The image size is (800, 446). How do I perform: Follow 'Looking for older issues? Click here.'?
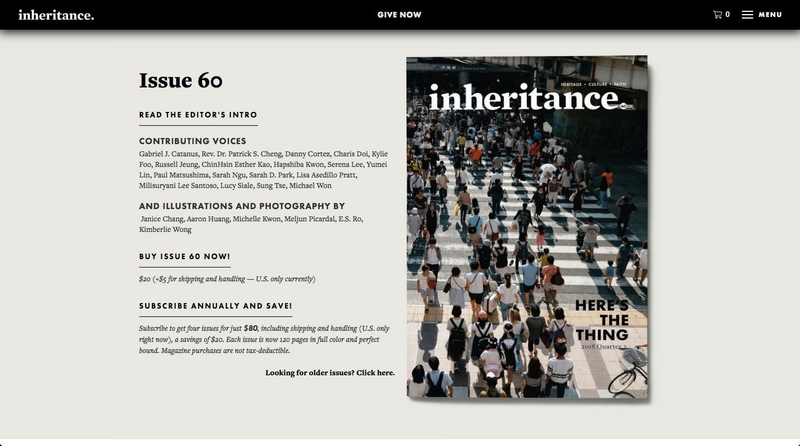(330, 373)
